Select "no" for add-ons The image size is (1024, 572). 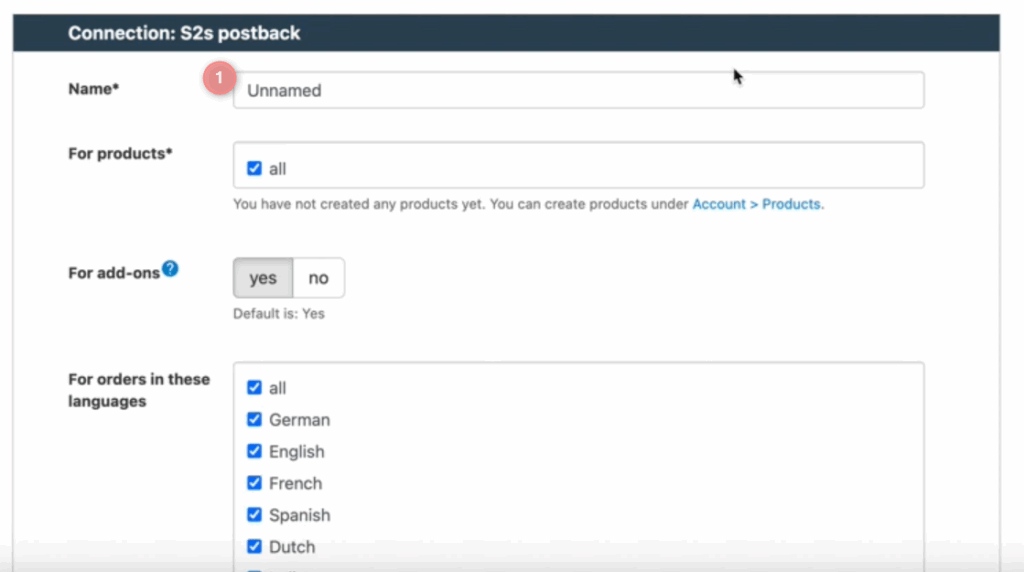[x=318, y=278]
